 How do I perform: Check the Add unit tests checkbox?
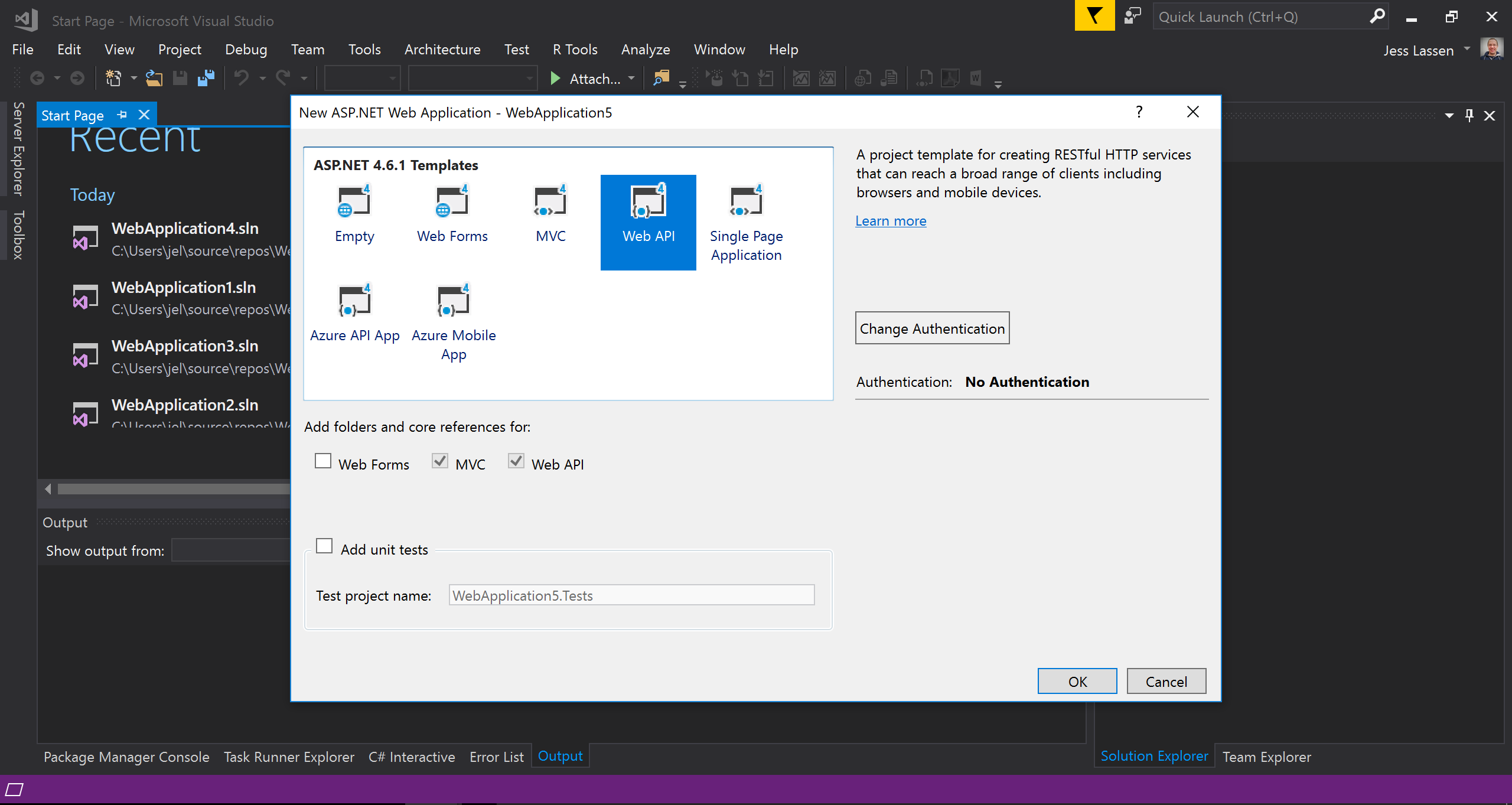(324, 546)
